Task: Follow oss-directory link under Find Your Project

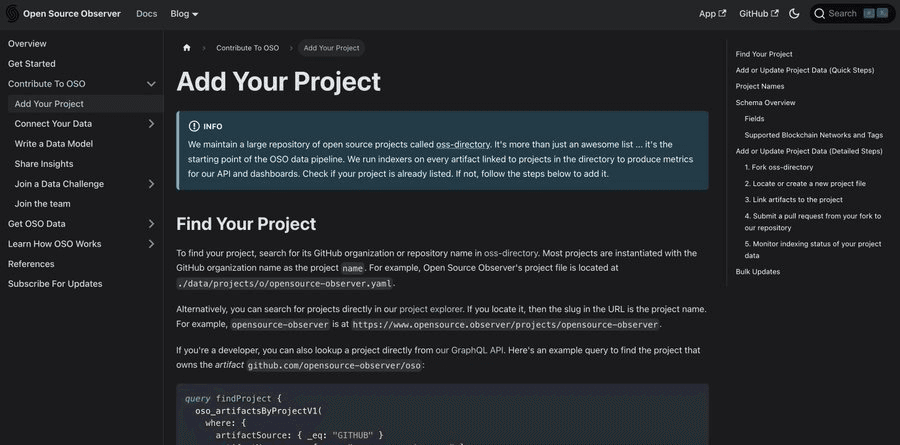Action: click(511, 253)
